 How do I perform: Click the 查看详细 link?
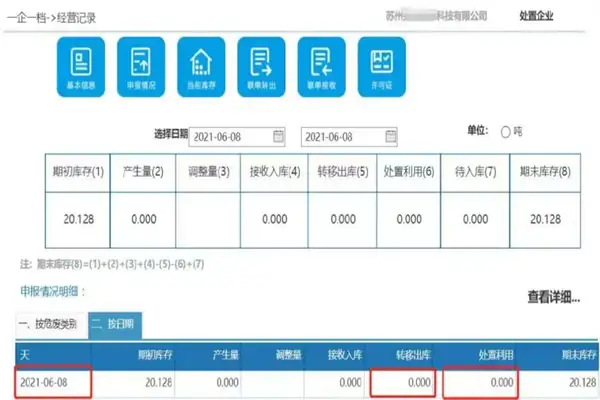point(552,297)
